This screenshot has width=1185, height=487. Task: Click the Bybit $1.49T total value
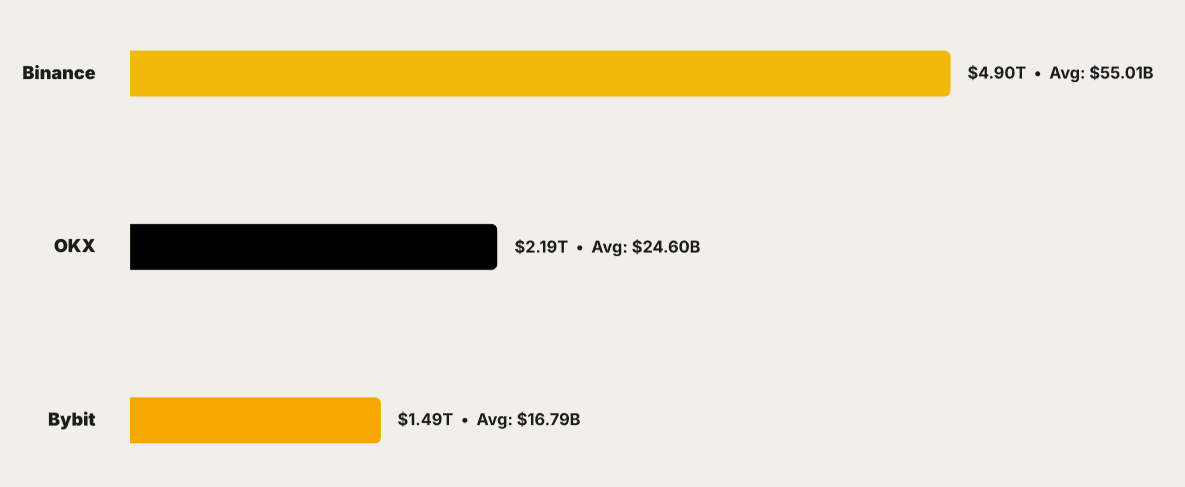(x=425, y=419)
